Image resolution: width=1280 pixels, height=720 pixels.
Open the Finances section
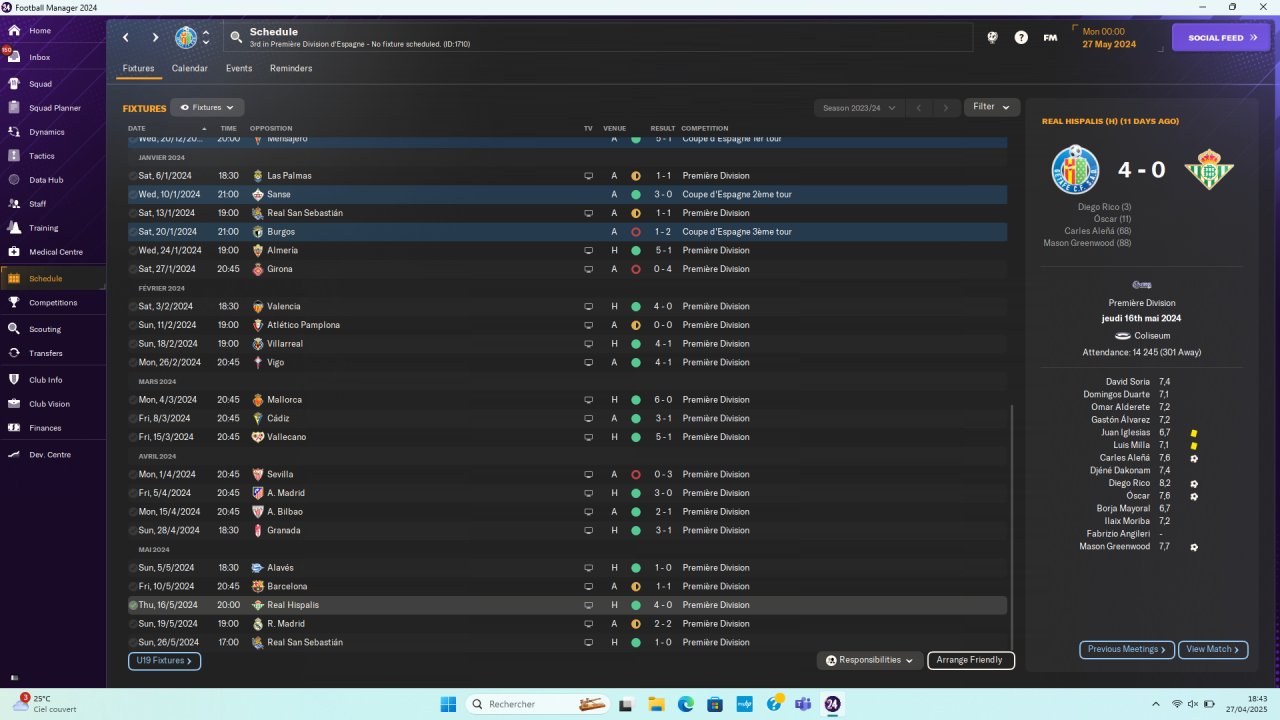click(45, 428)
